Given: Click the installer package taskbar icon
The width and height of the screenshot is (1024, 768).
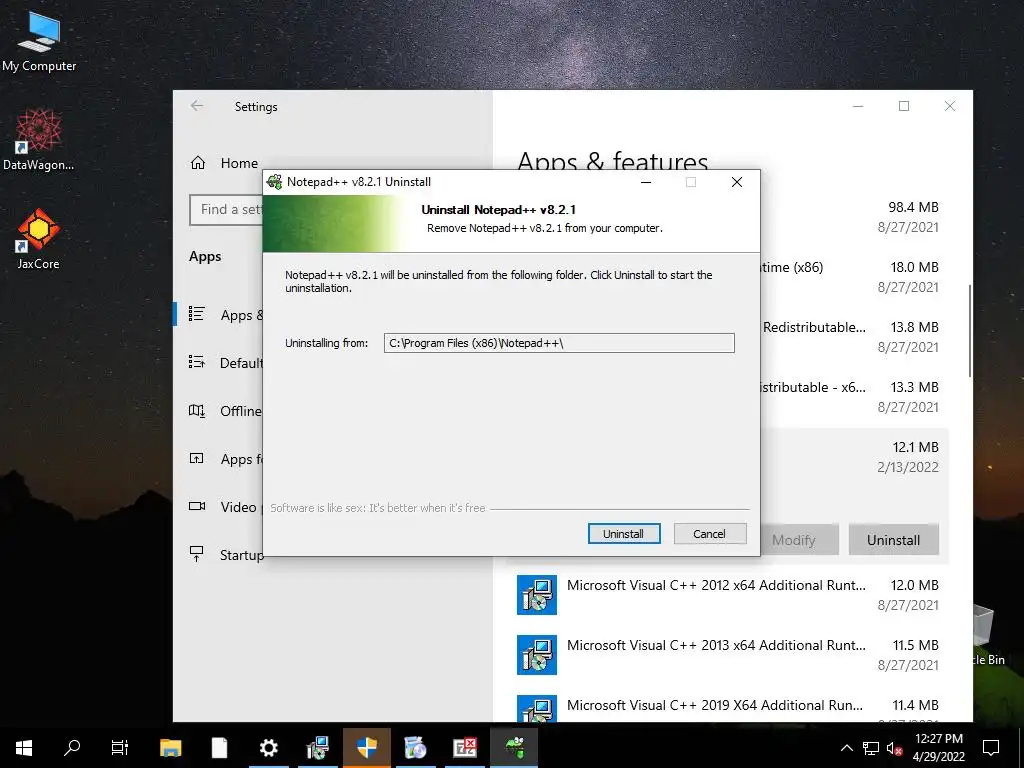Looking at the screenshot, I should [x=317, y=748].
